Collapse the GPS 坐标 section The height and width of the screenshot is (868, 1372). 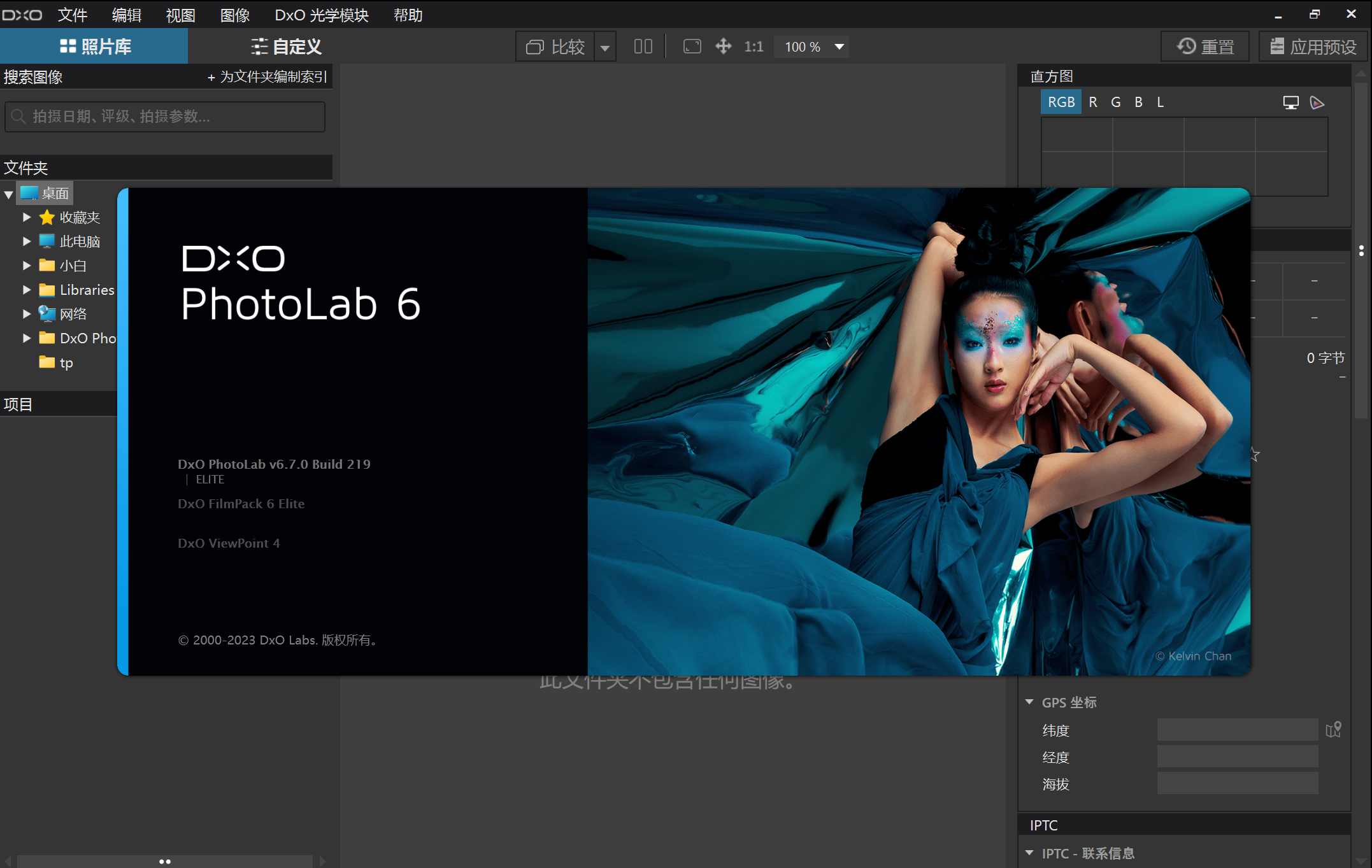[x=1029, y=702]
